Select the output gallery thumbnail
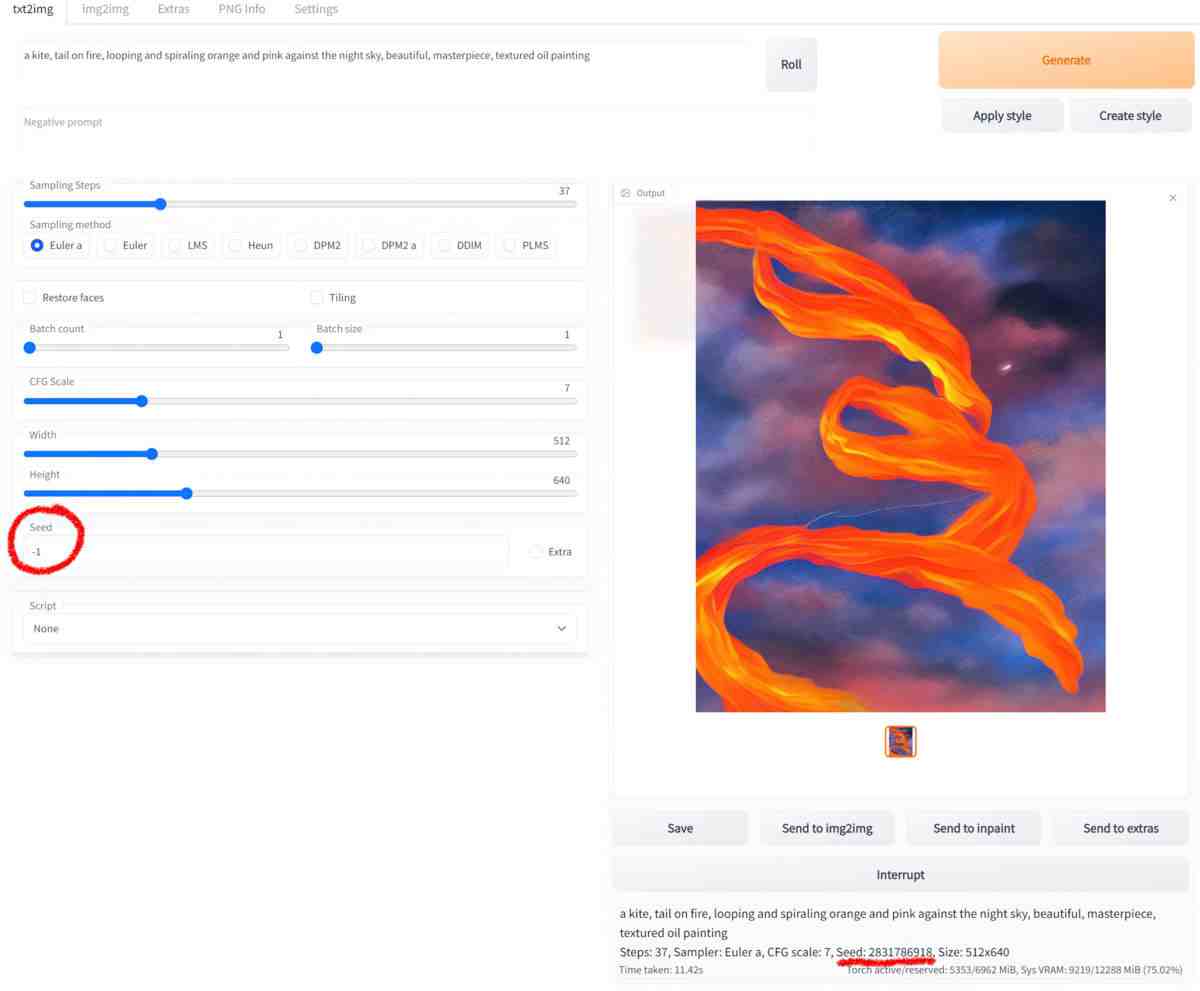Screen dimensions: 1200x991 901,741
